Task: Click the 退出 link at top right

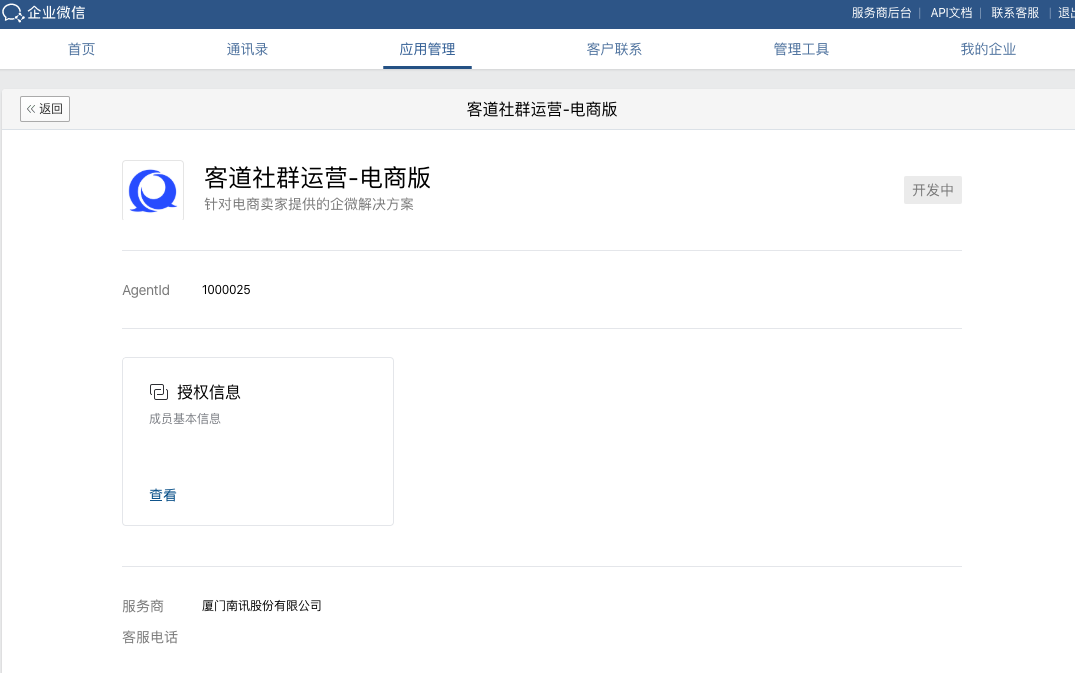Action: tap(1067, 13)
